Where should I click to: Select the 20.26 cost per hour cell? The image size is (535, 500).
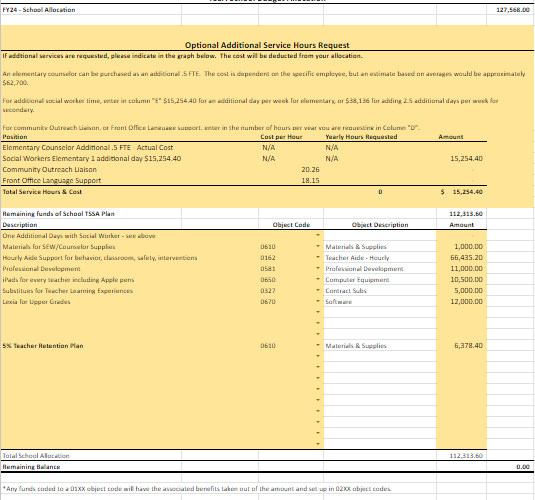pyautogui.click(x=310, y=169)
